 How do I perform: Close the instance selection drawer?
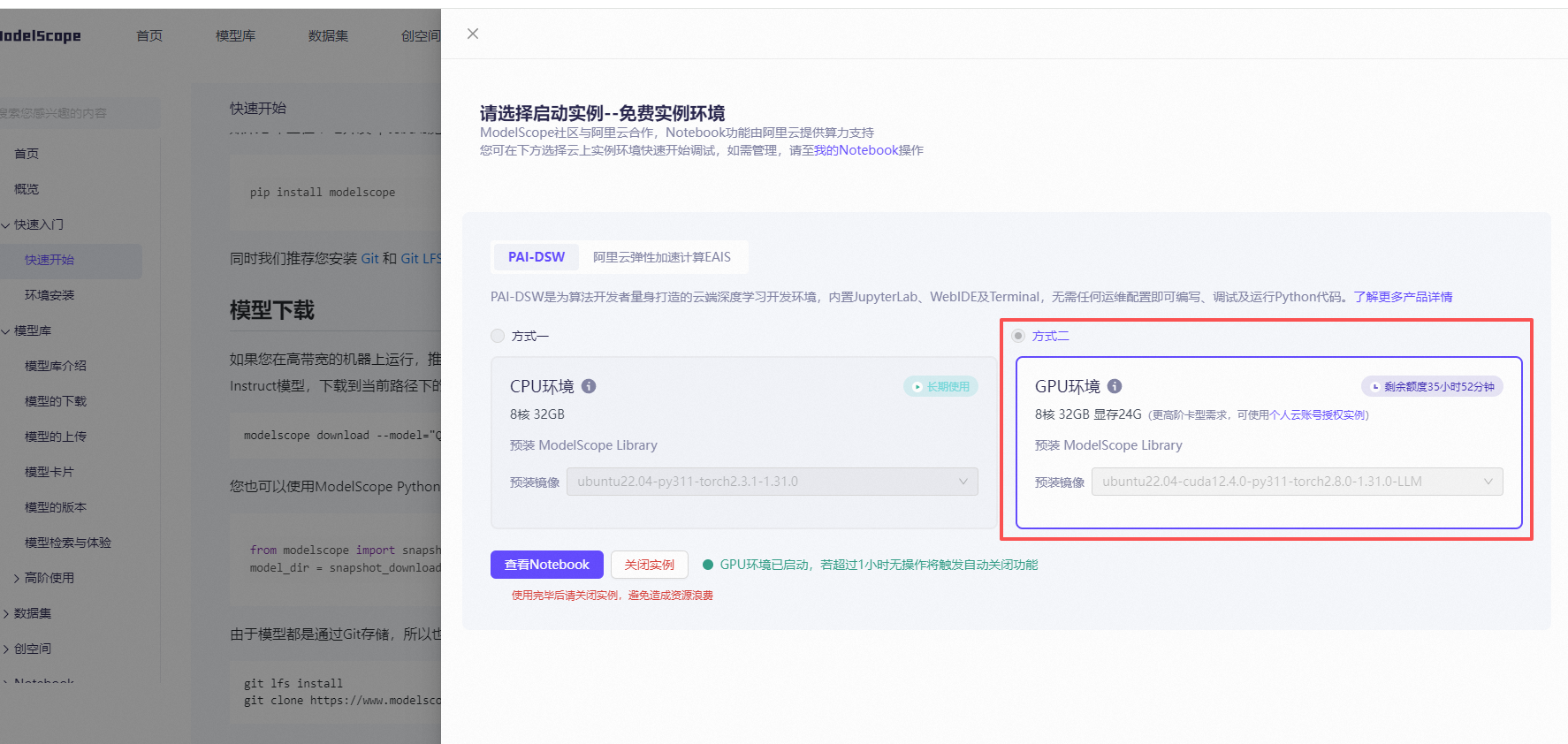[x=473, y=34]
